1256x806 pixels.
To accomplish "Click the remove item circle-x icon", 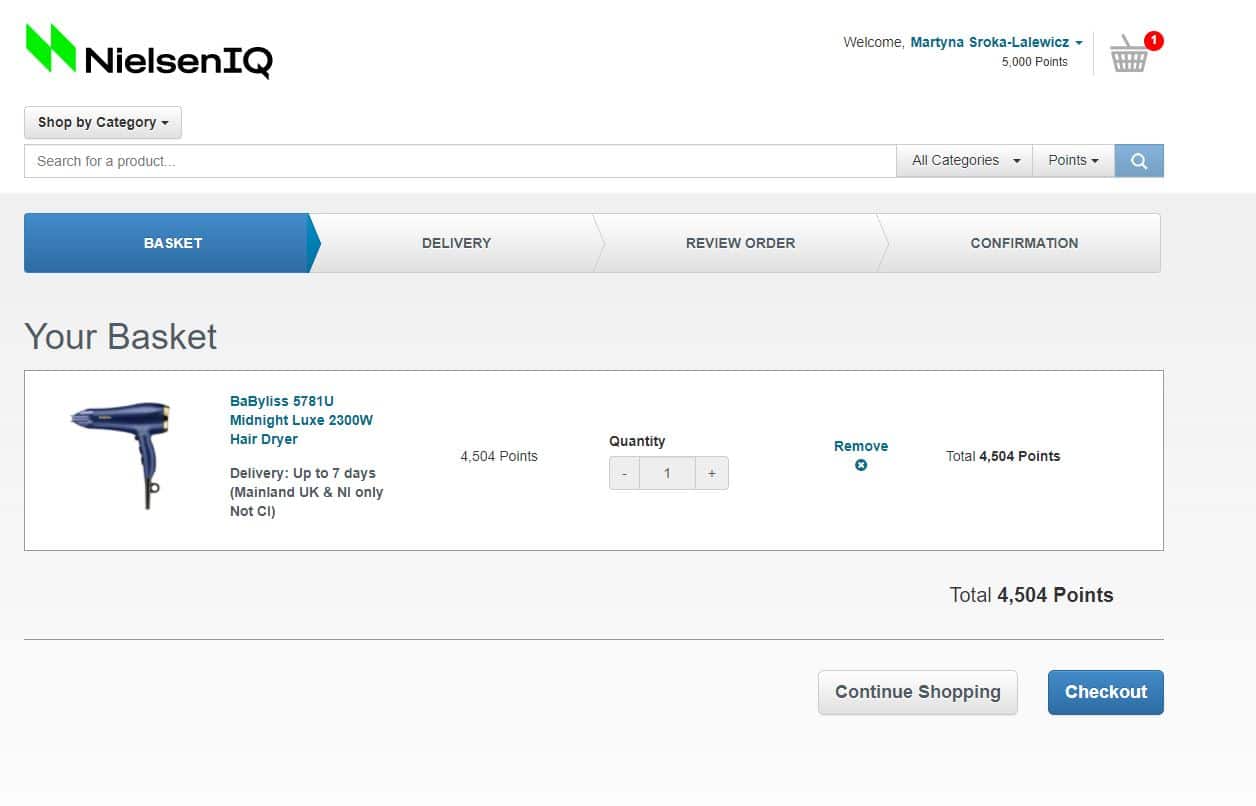I will 861,465.
